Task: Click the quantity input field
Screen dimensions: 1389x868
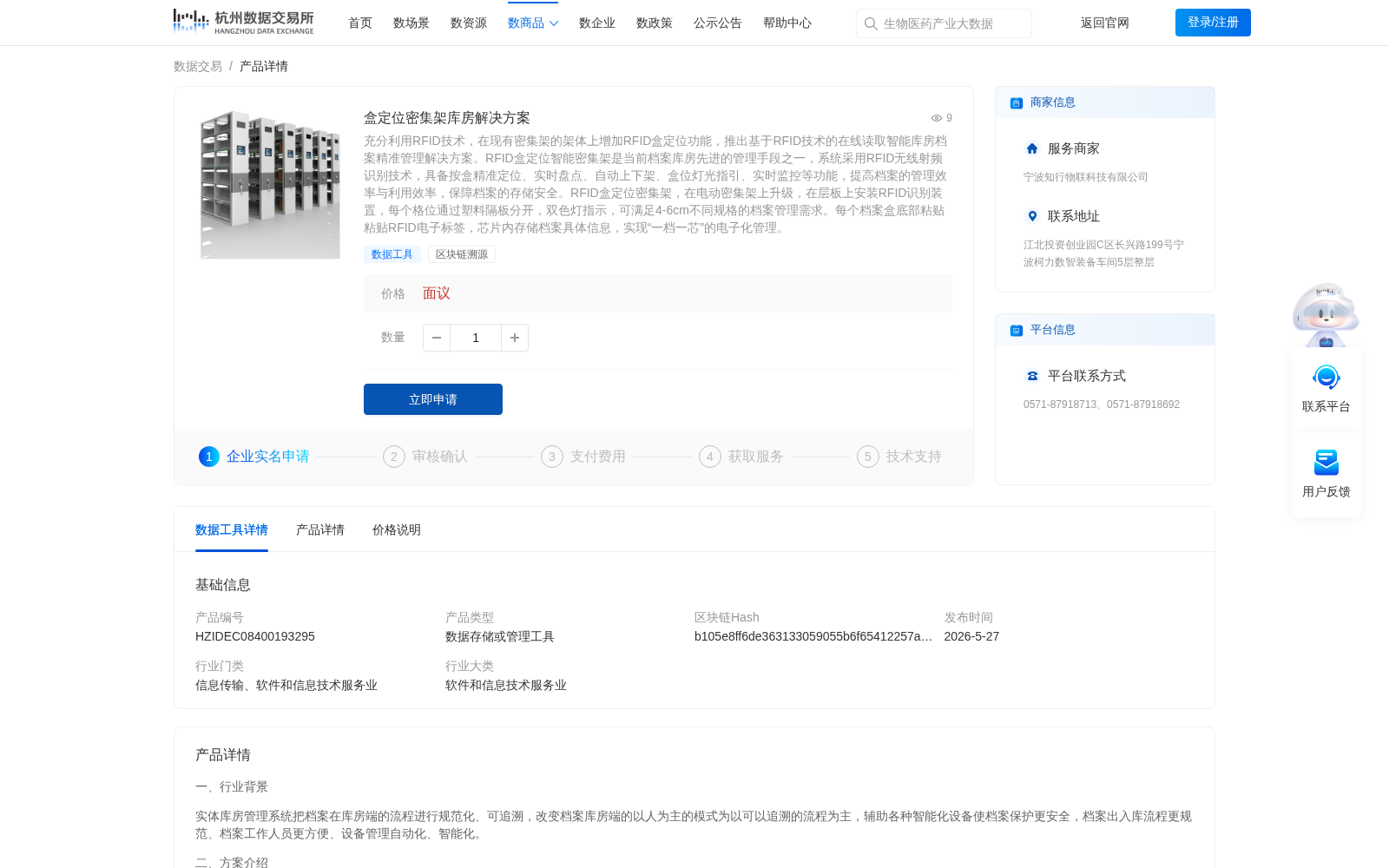Action: (476, 338)
